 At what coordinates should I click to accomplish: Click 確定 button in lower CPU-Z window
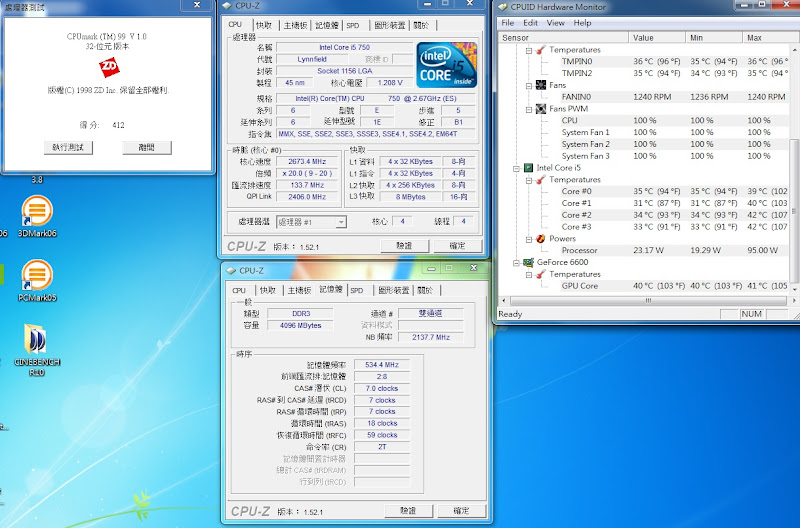[x=461, y=511]
